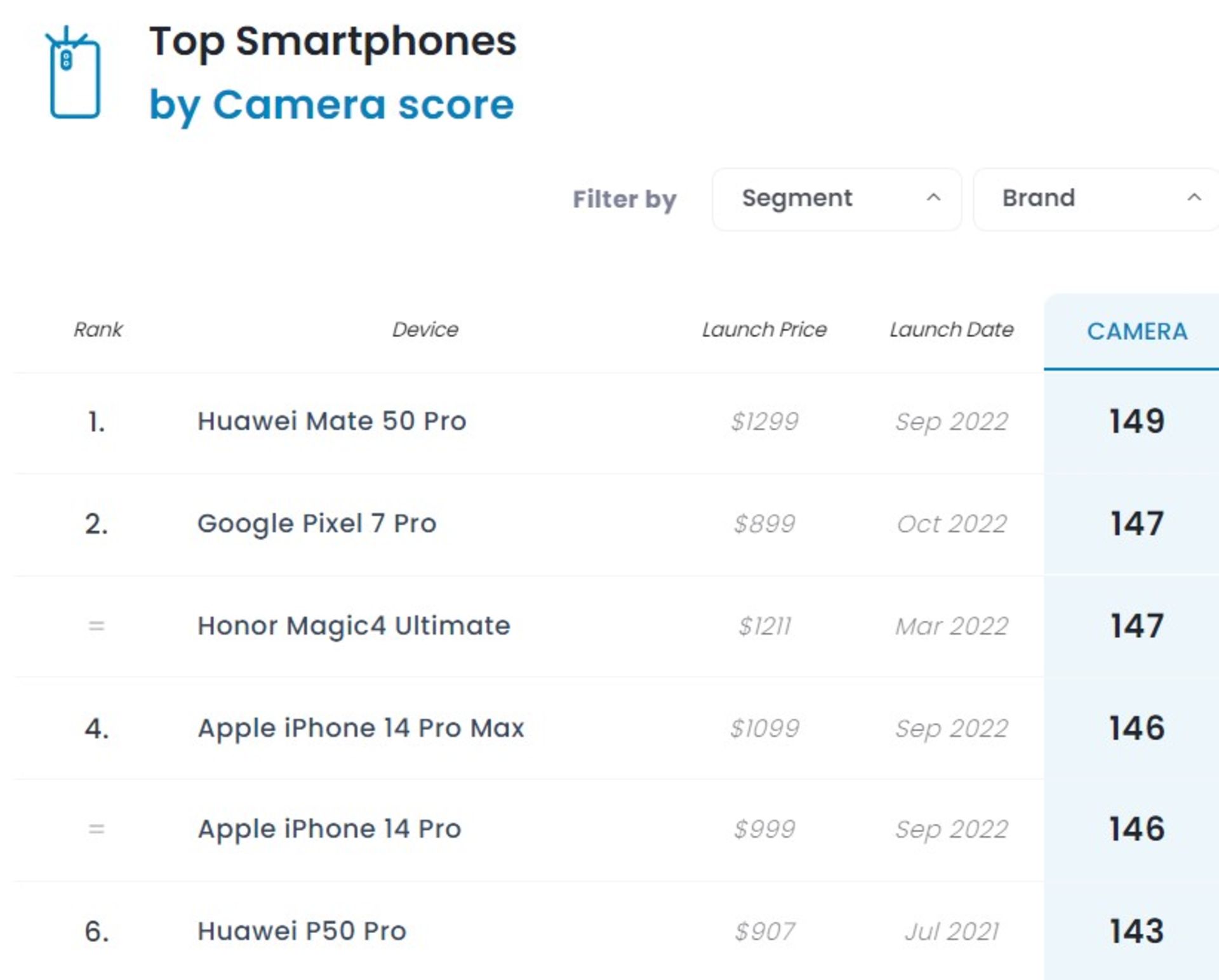The height and width of the screenshot is (980, 1219).
Task: Open Huawei Mate 50 Pro device link
Action: point(332,421)
